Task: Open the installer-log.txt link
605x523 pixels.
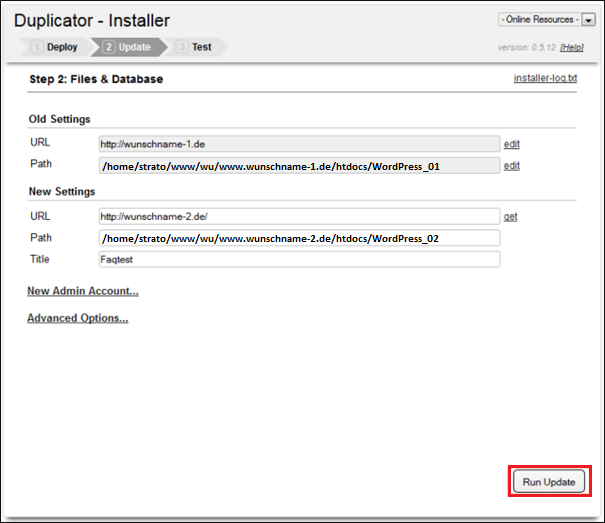Action: [544, 78]
